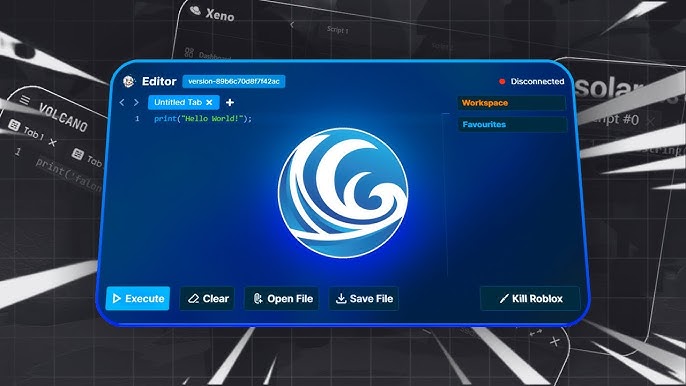The height and width of the screenshot is (386, 686).
Task: Go to next tab with right chevron
Action: pos(136,102)
